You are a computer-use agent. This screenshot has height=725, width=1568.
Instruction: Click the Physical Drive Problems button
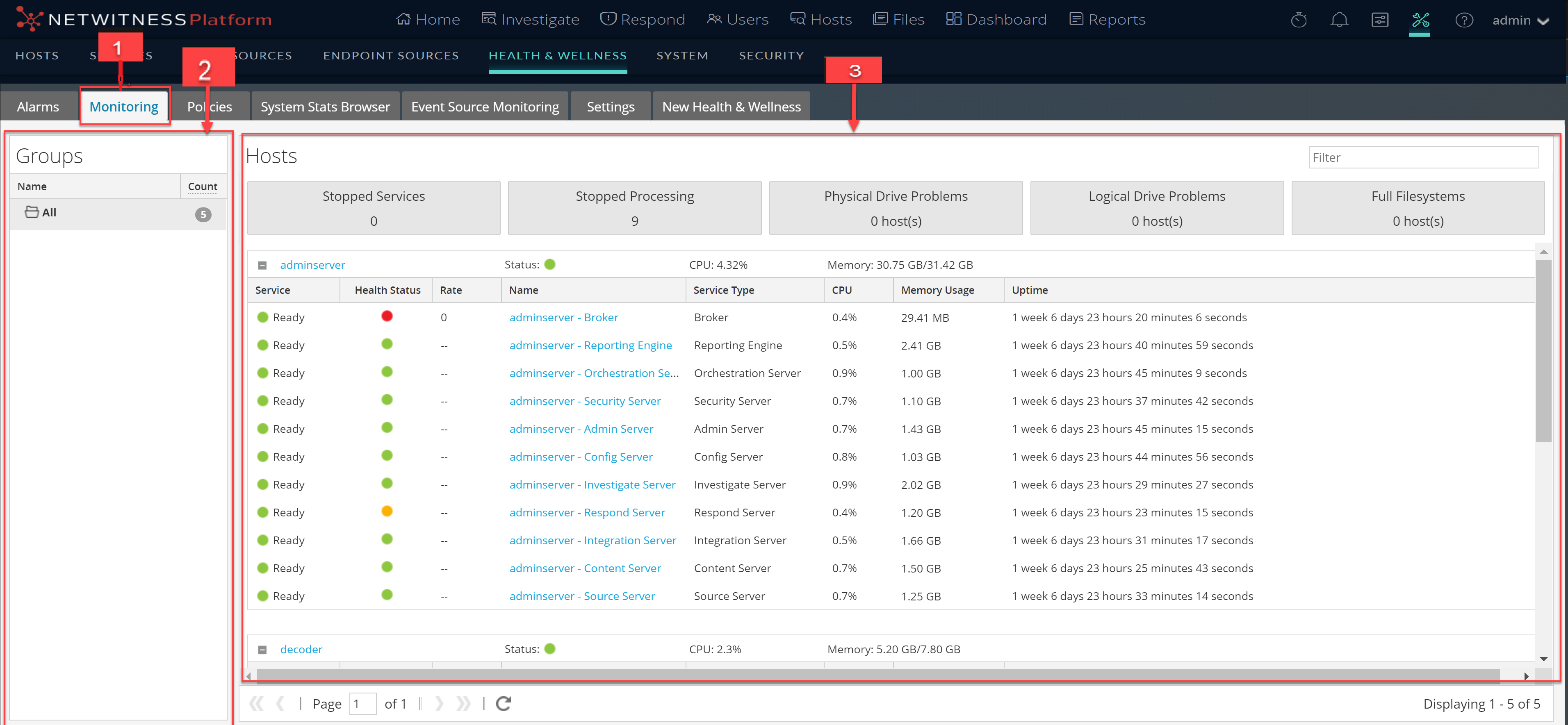coord(896,208)
